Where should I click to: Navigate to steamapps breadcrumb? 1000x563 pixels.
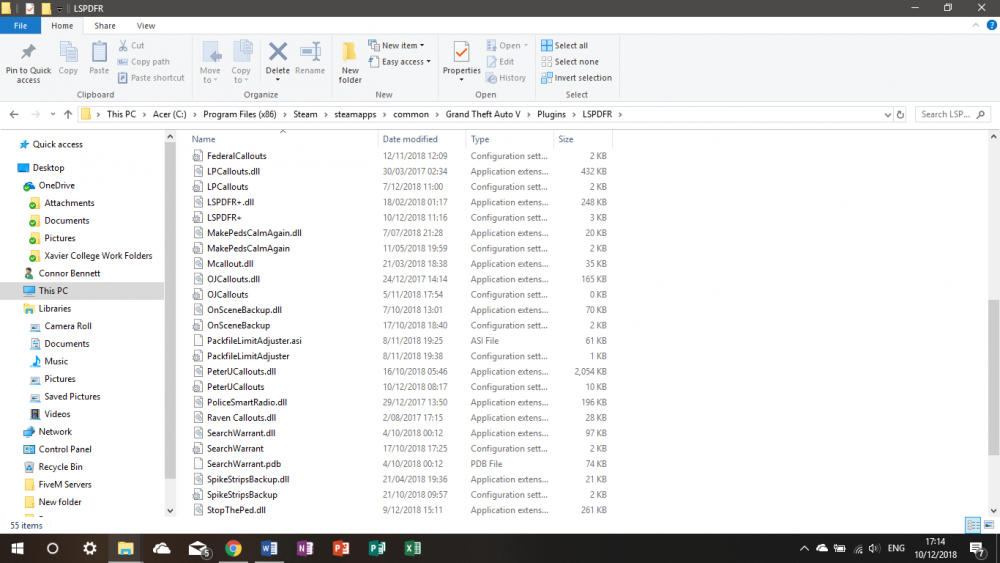pos(355,115)
